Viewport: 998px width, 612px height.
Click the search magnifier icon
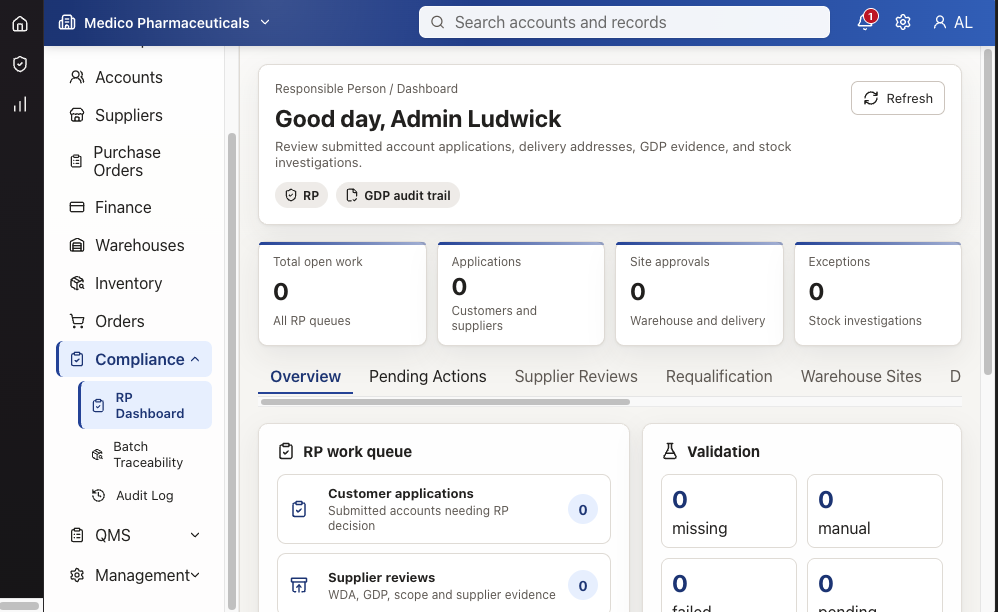[x=437, y=22]
